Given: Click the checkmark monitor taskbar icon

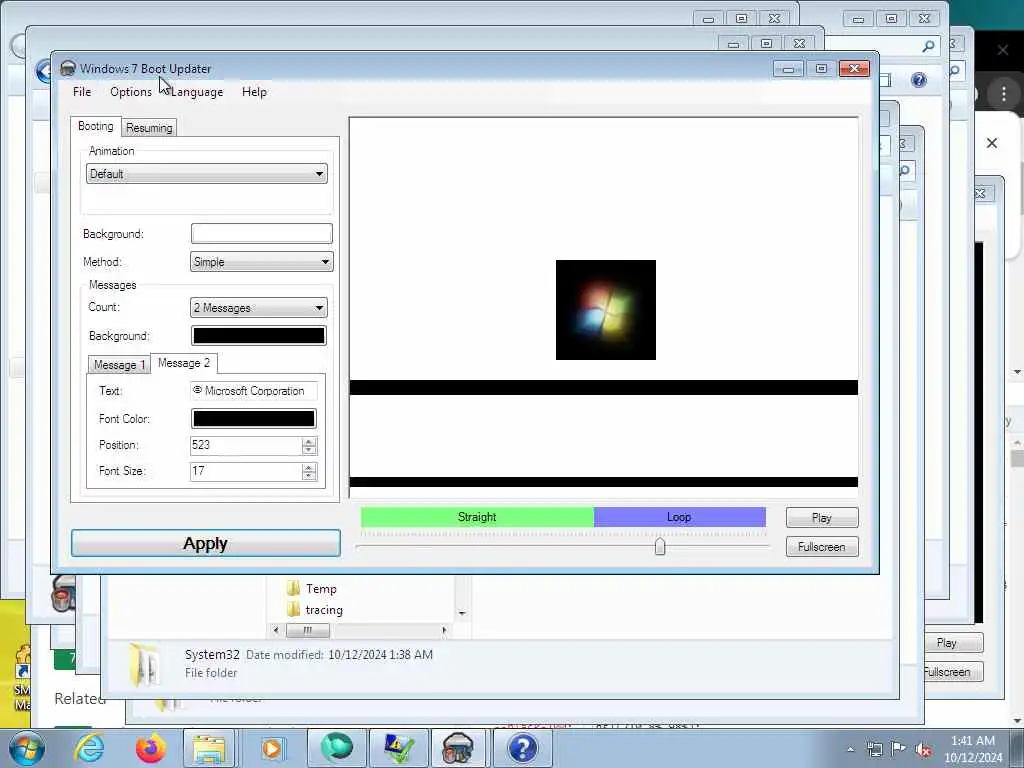Looking at the screenshot, I should (398, 749).
